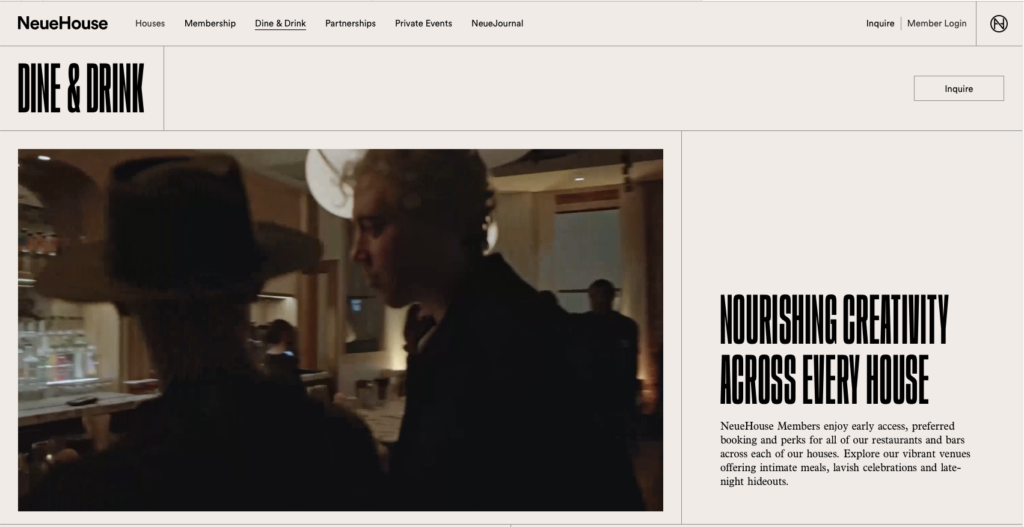The width and height of the screenshot is (1024, 527).
Task: Click the circular N emblem icon
Action: pyautogui.click(x=998, y=23)
